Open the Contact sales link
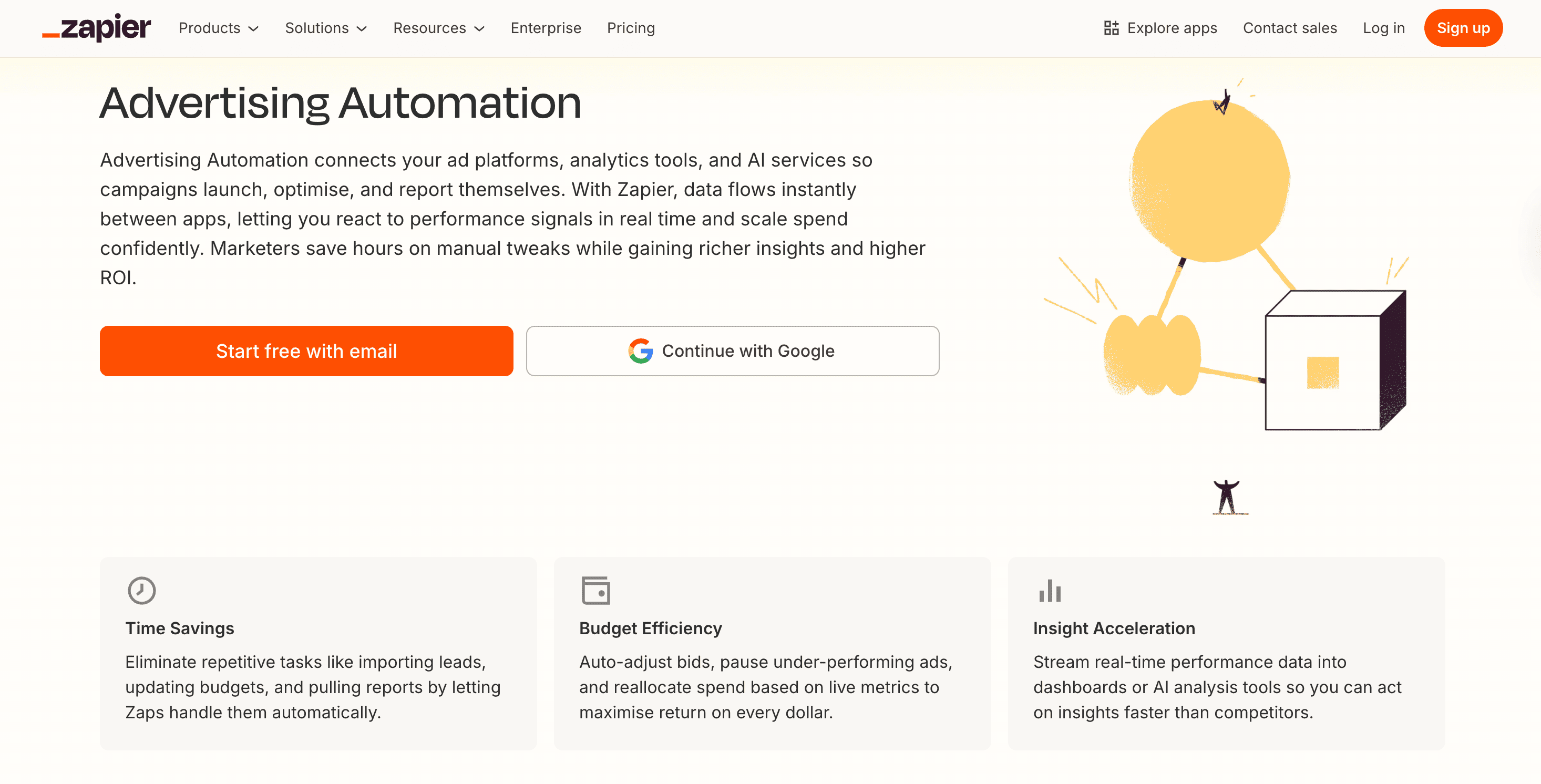Viewport: 1541px width, 784px height. pos(1290,28)
